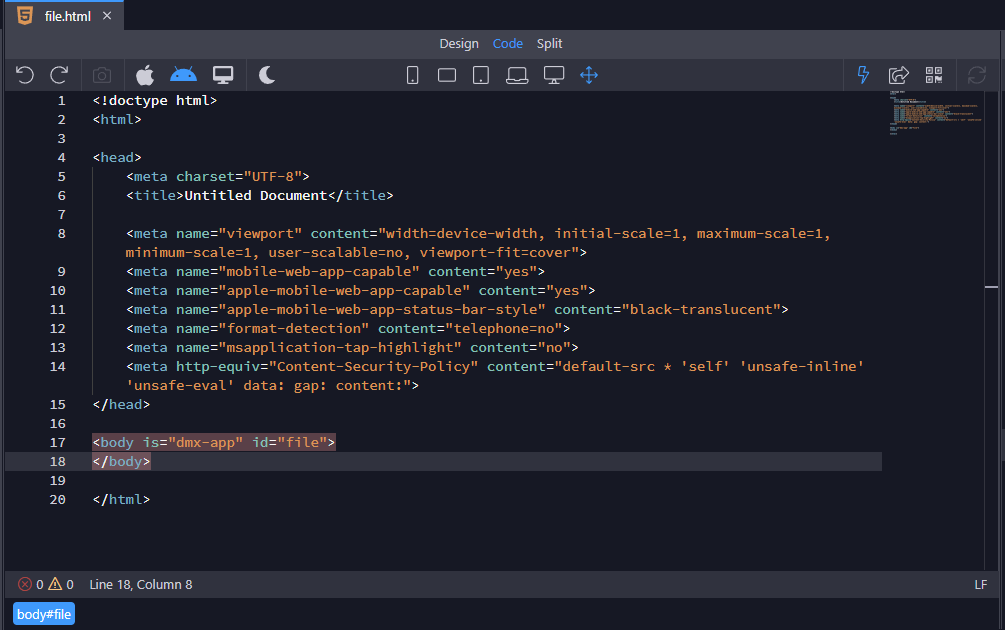Close the file.html tab
Screen dimensions: 1005x630
pos(107,16)
